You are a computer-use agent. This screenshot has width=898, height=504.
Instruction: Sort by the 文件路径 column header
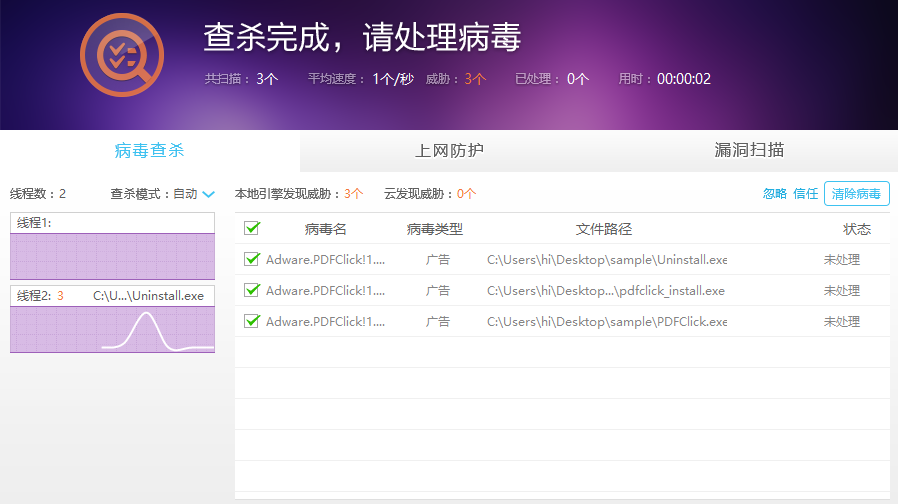[x=604, y=229]
